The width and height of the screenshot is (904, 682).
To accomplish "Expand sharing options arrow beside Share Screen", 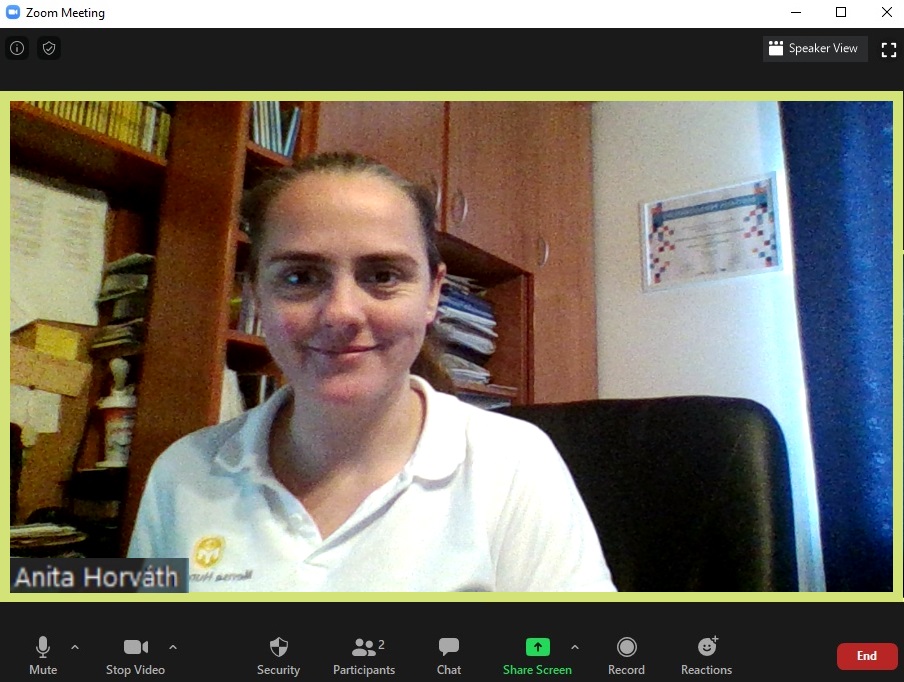I will point(574,647).
